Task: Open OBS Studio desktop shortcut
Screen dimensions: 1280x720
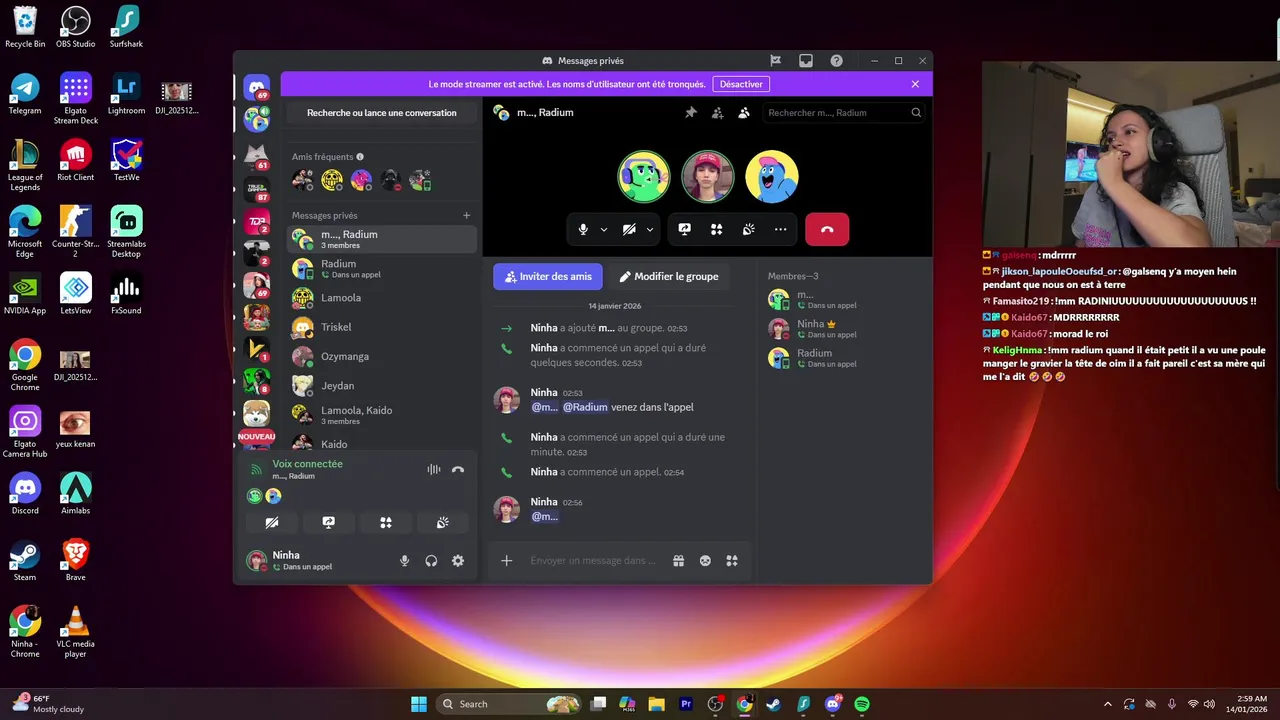Action: click(76, 27)
